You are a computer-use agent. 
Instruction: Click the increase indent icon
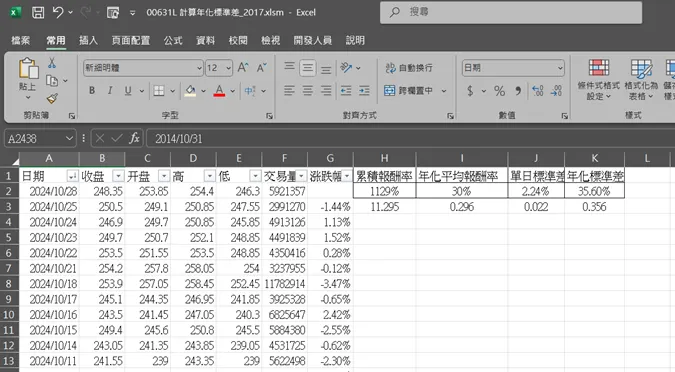[x=364, y=90]
